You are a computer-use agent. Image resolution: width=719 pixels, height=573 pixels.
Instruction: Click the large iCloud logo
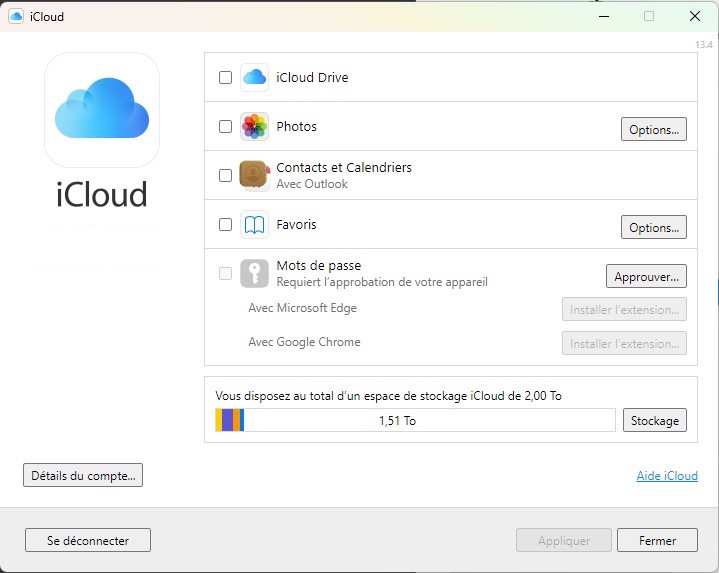[102, 110]
